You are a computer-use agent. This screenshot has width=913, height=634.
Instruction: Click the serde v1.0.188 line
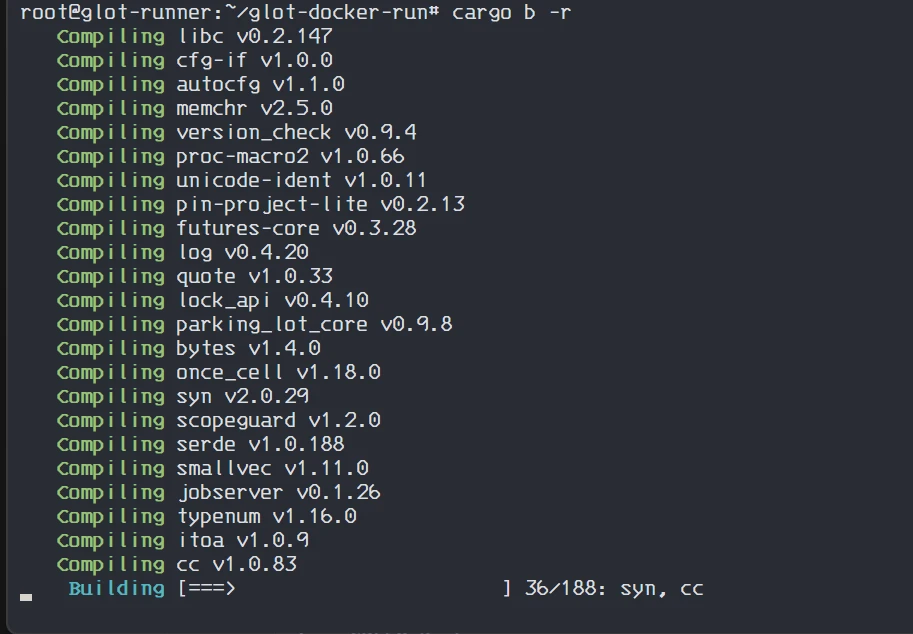coord(201,444)
